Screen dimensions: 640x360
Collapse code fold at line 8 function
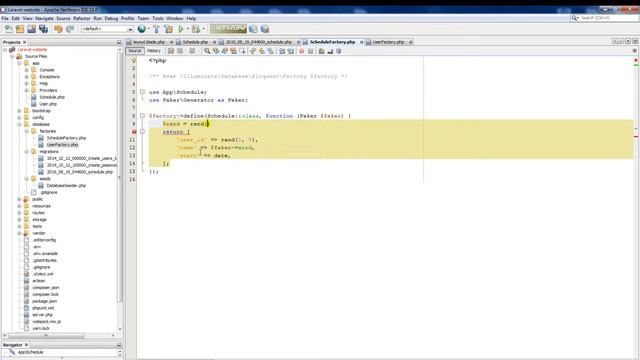[142, 116]
